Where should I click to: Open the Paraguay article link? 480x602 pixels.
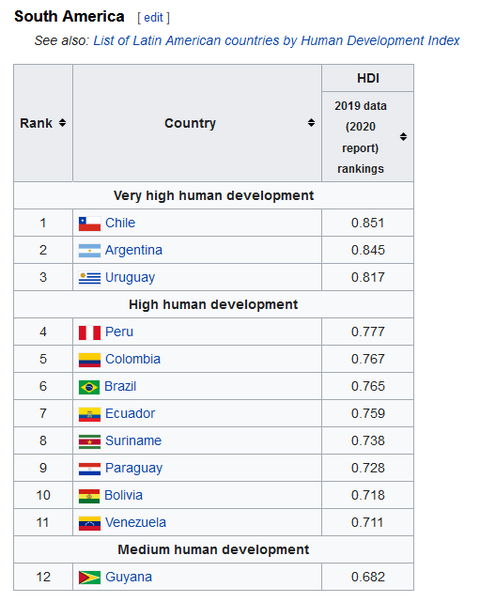[x=134, y=468]
